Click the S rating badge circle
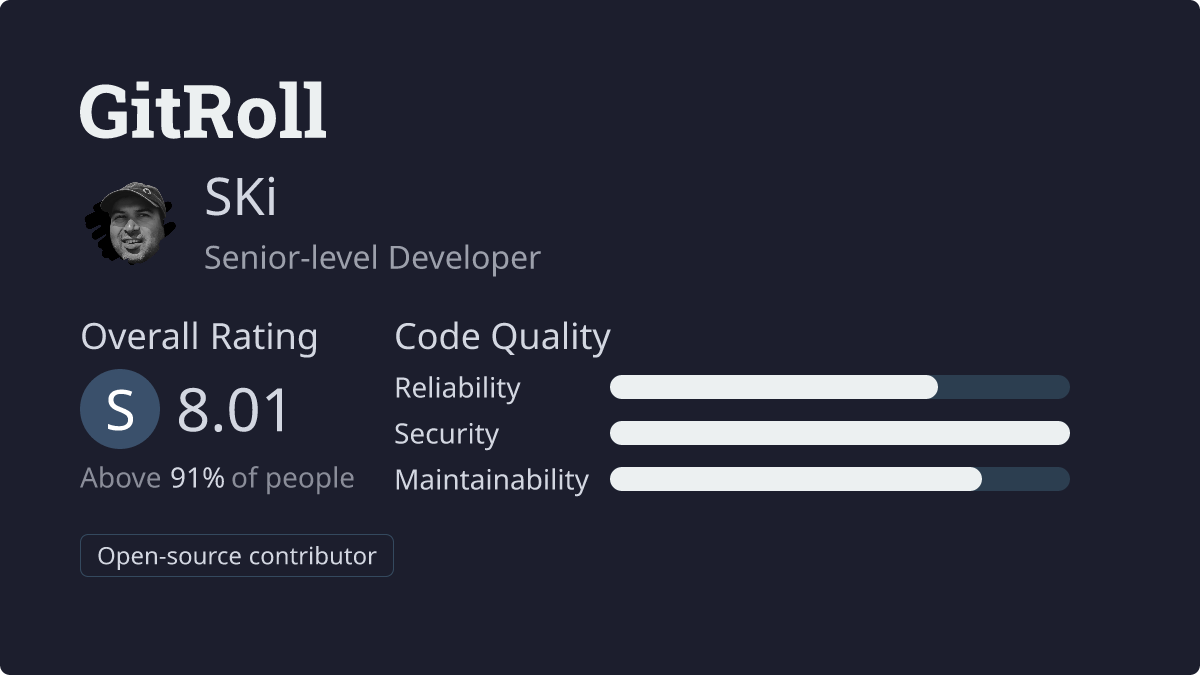 (x=120, y=410)
